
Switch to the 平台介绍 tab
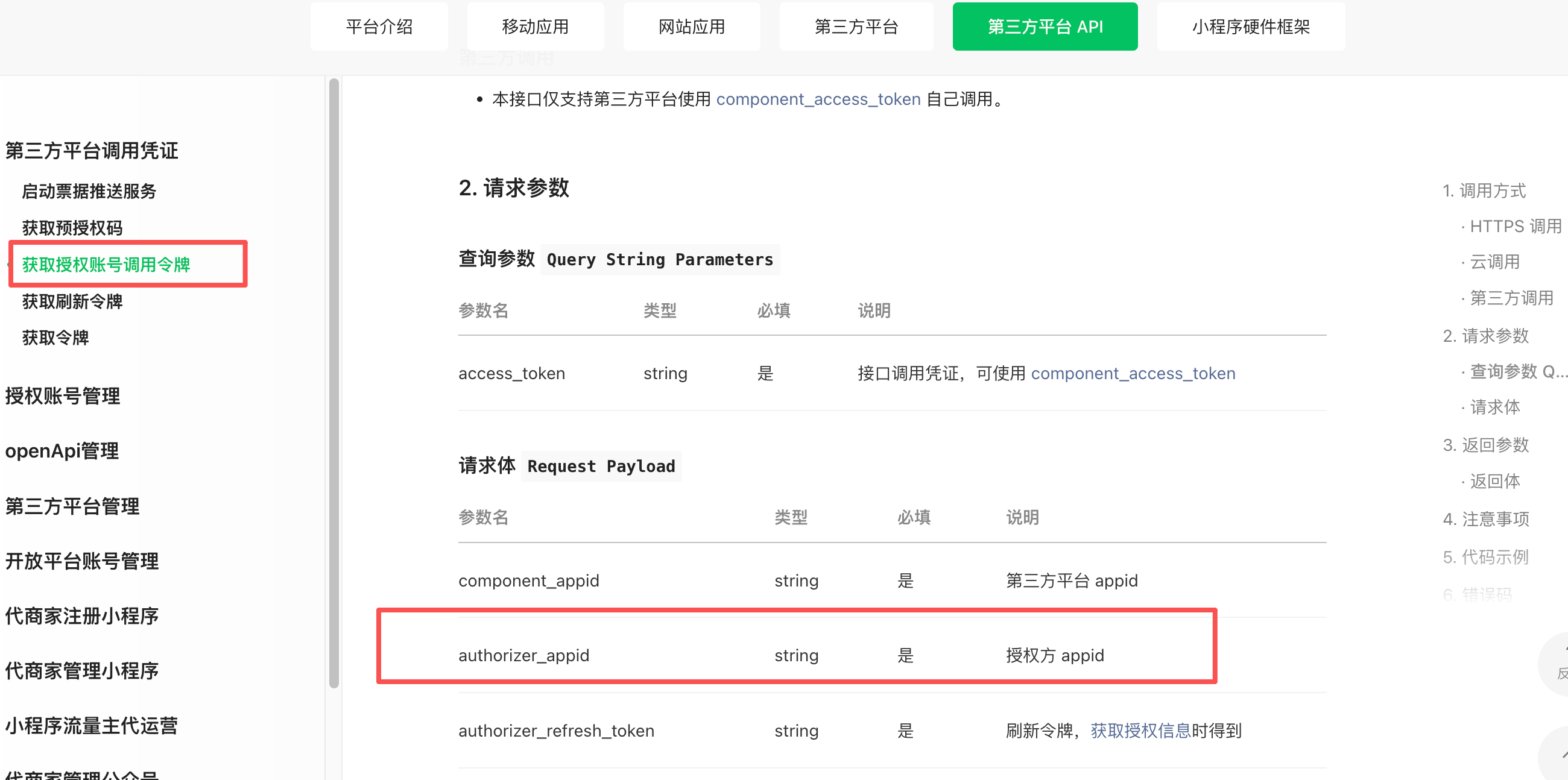tap(379, 27)
